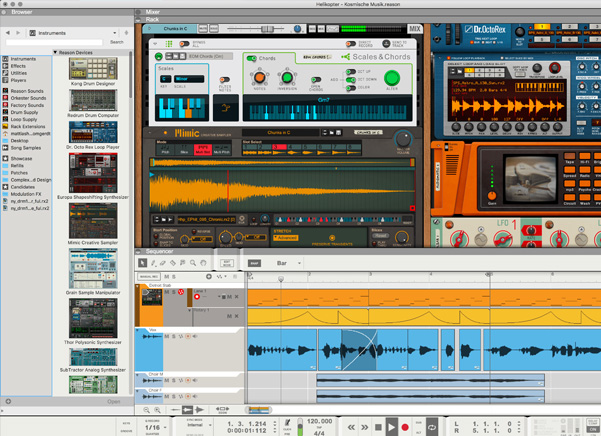This screenshot has width=601, height=436.
Task: Click the Record button in transport
Action: (405, 427)
